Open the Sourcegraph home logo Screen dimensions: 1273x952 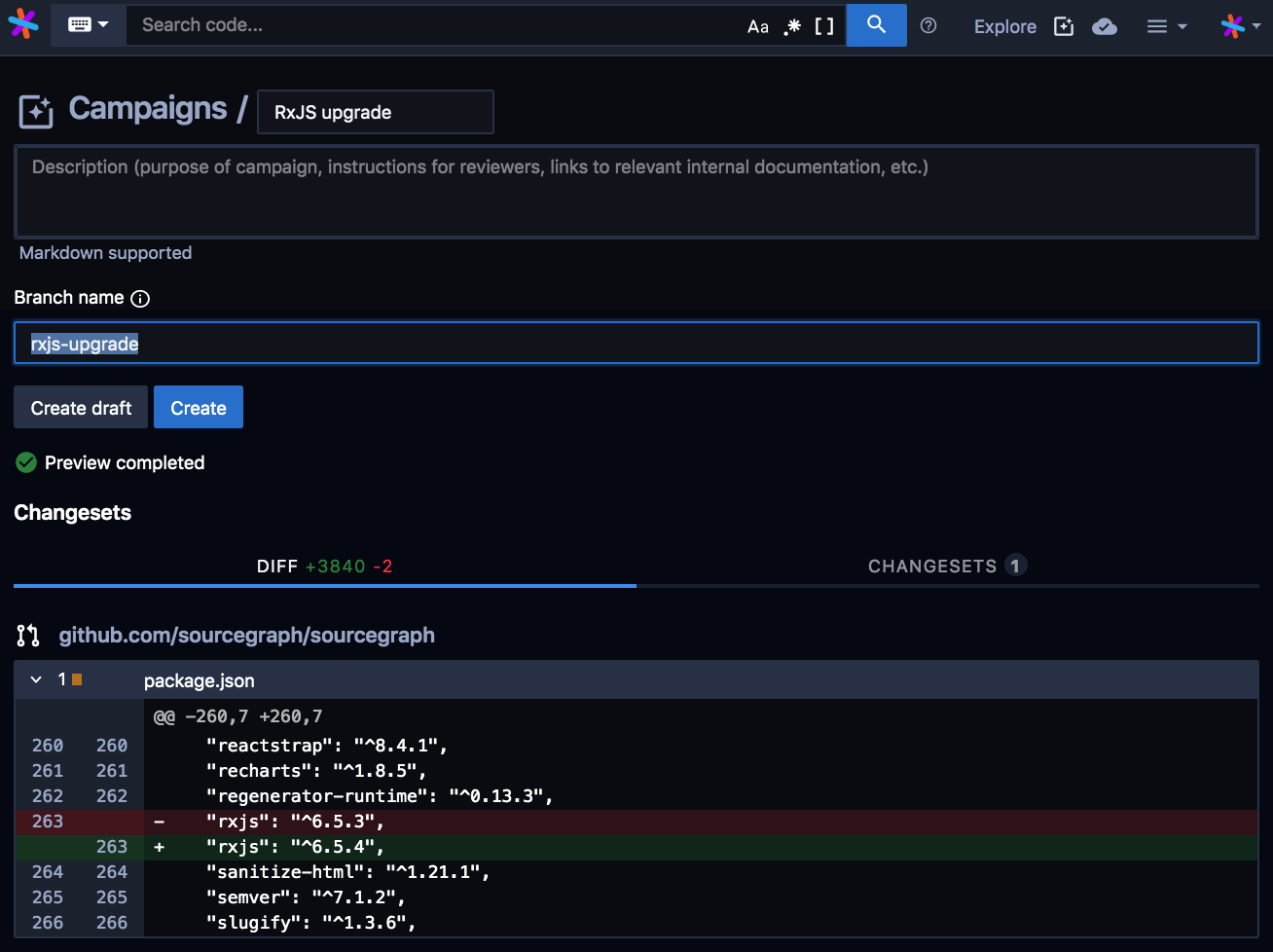point(23,24)
